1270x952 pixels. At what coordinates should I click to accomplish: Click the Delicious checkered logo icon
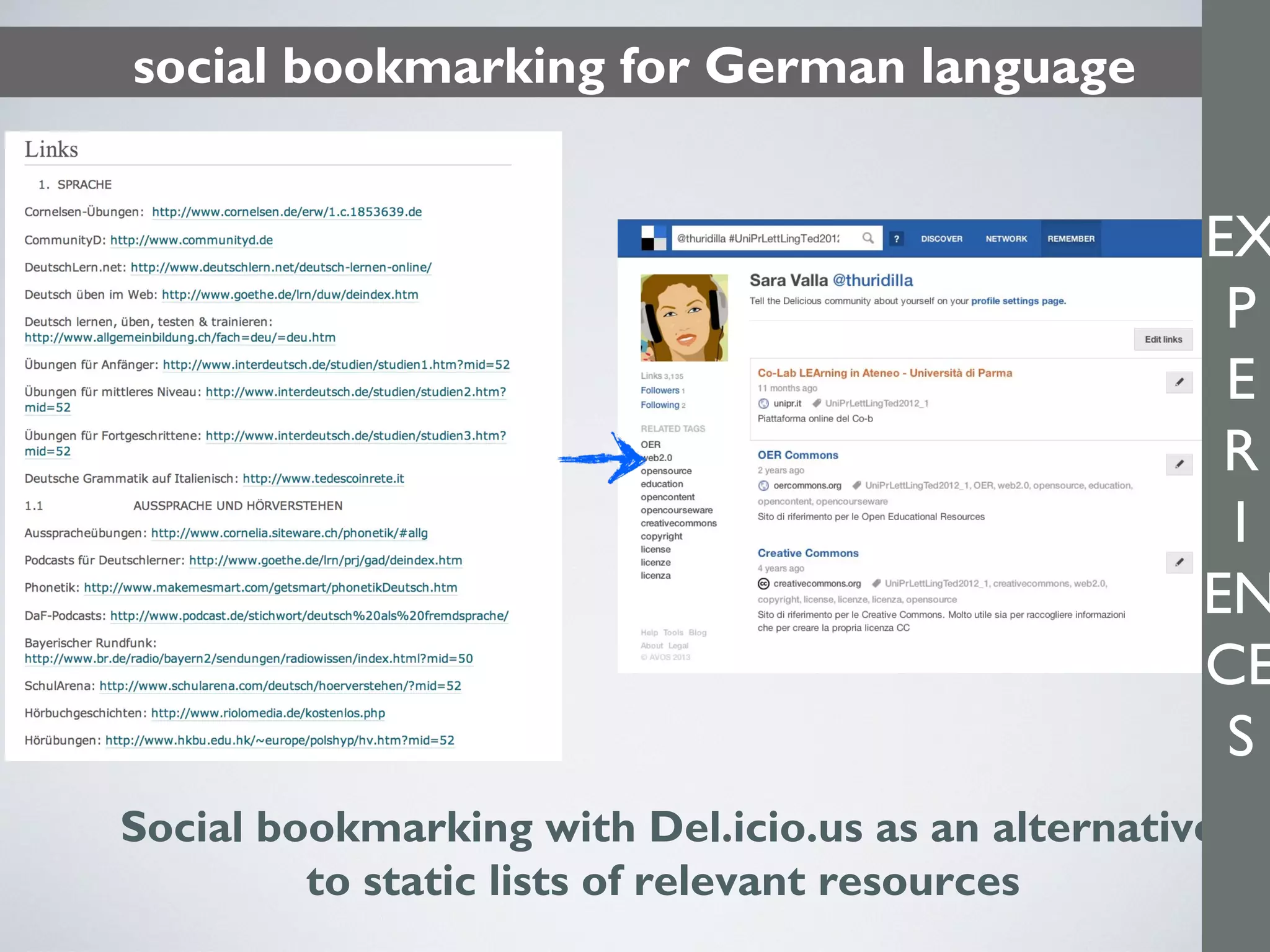(653, 238)
